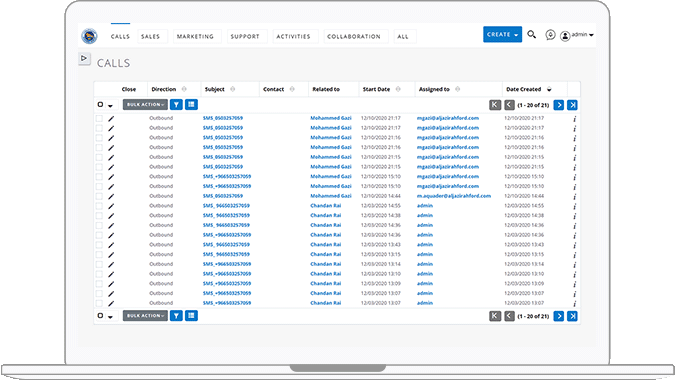
Task: Expand top select-all dropdown arrow
Action: click(x=111, y=106)
